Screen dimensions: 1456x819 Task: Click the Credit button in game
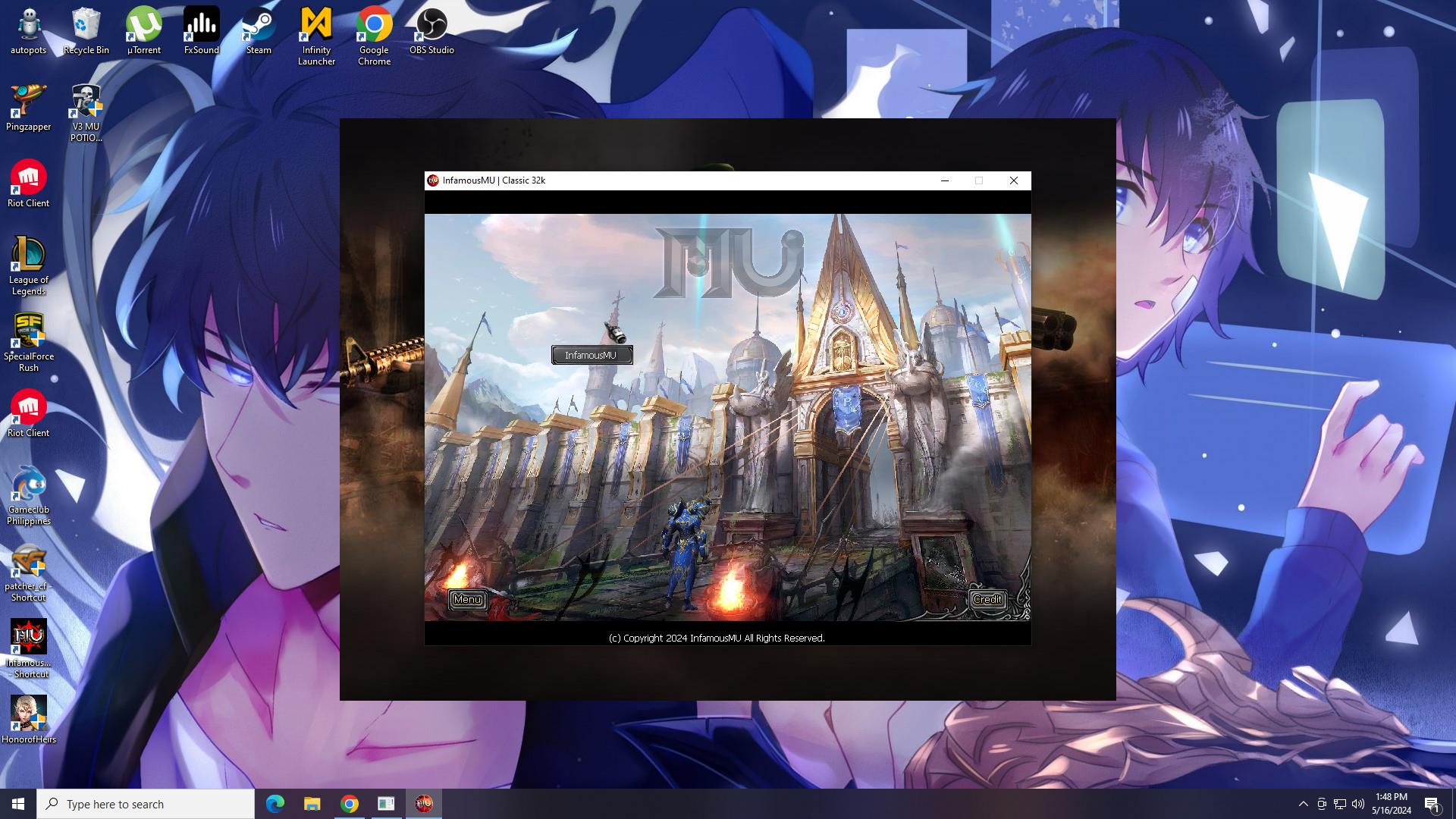987,599
